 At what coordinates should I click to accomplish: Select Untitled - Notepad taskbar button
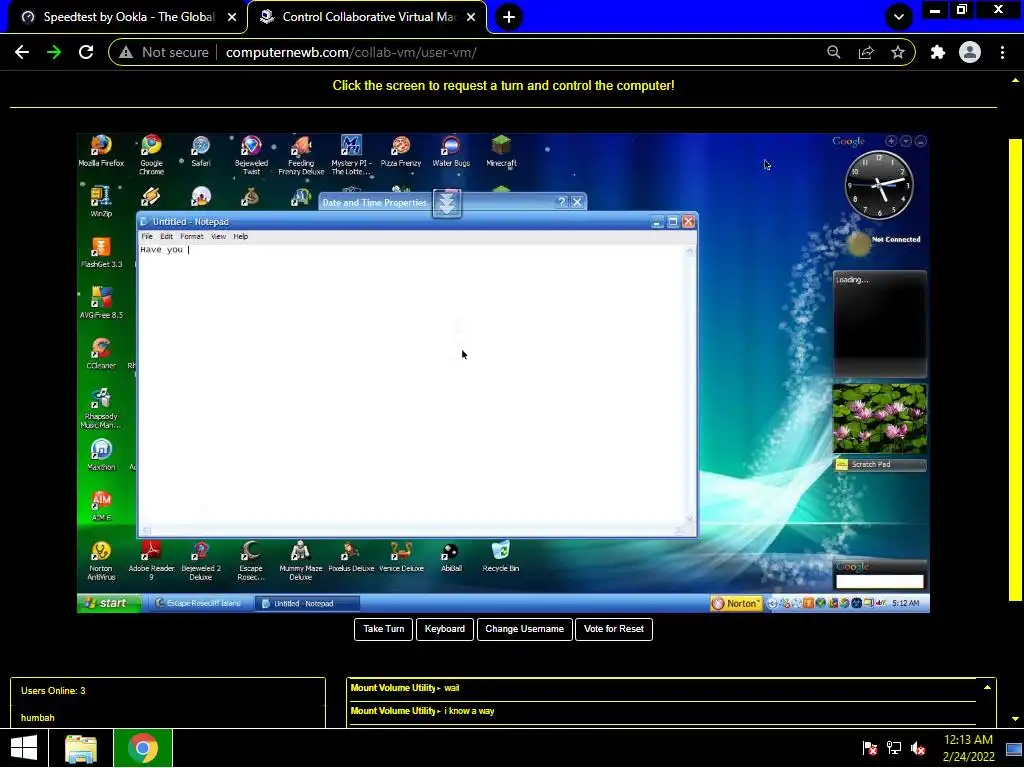click(x=307, y=603)
